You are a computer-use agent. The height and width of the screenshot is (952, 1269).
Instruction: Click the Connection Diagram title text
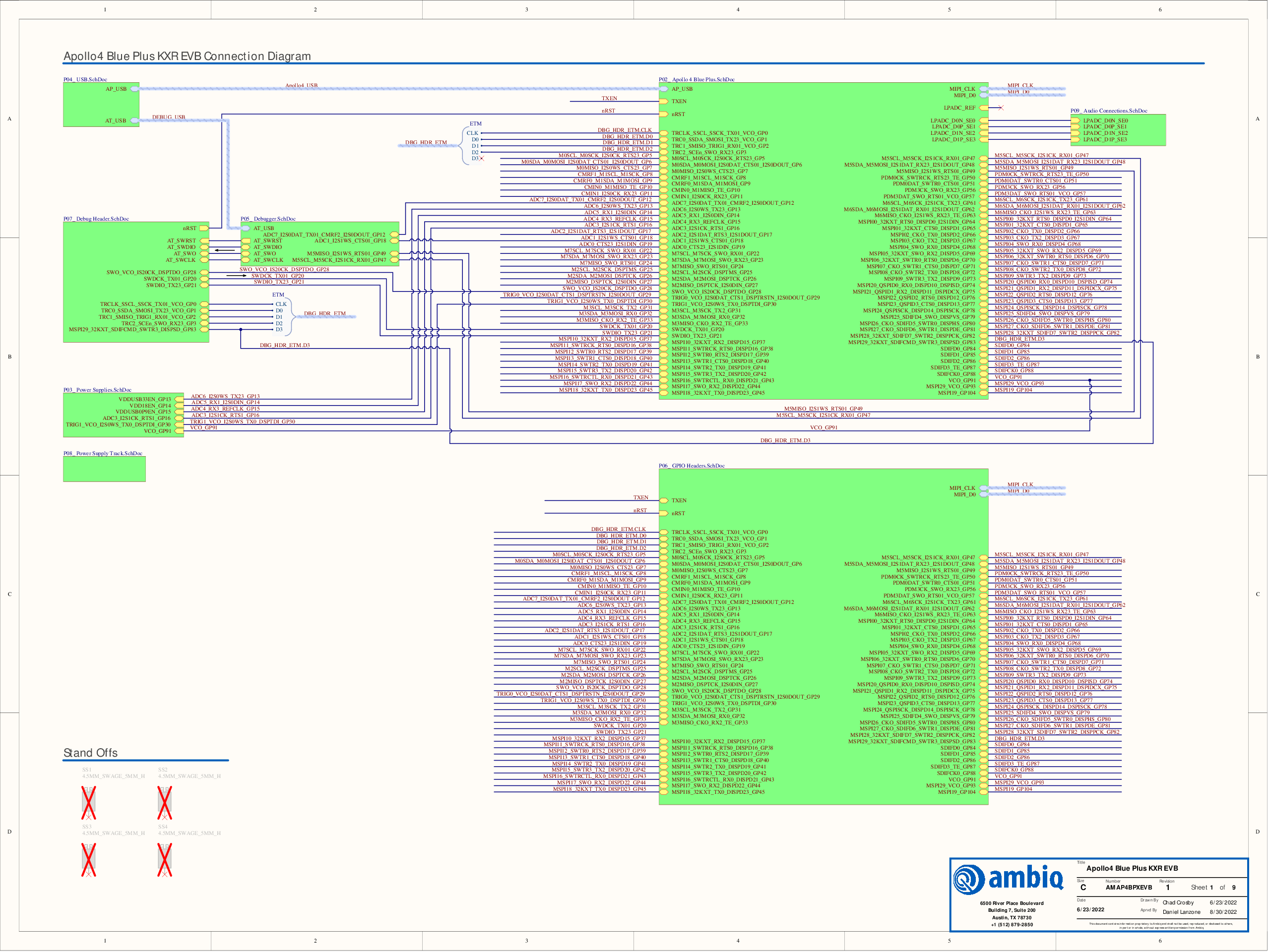[x=187, y=56]
